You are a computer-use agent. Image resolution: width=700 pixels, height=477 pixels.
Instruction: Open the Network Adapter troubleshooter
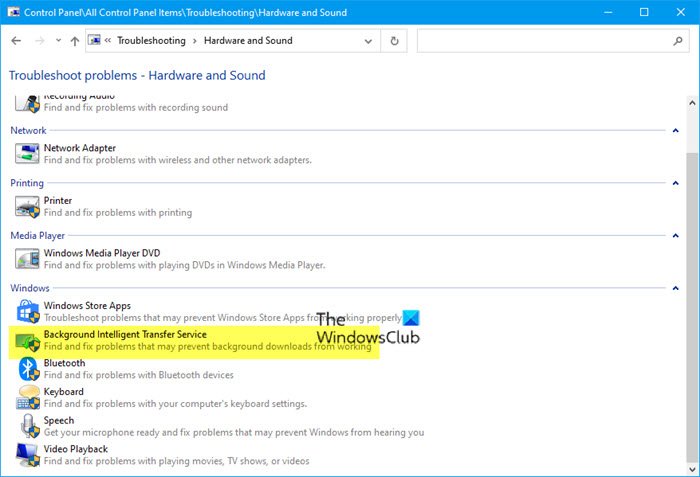79,148
